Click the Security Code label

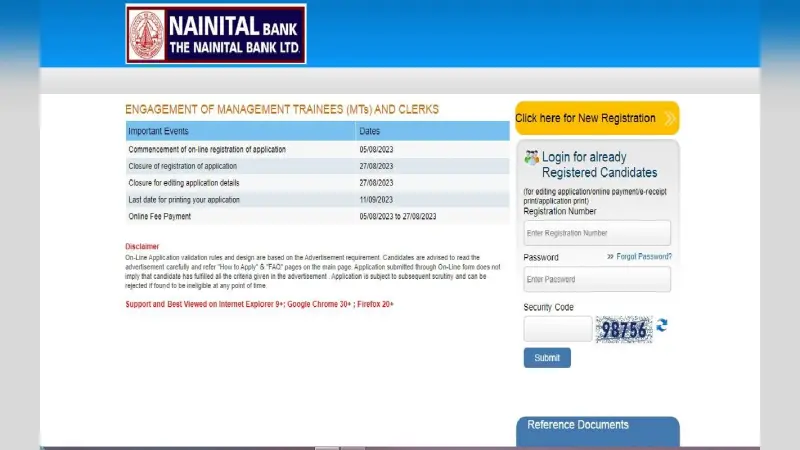[x=548, y=307]
